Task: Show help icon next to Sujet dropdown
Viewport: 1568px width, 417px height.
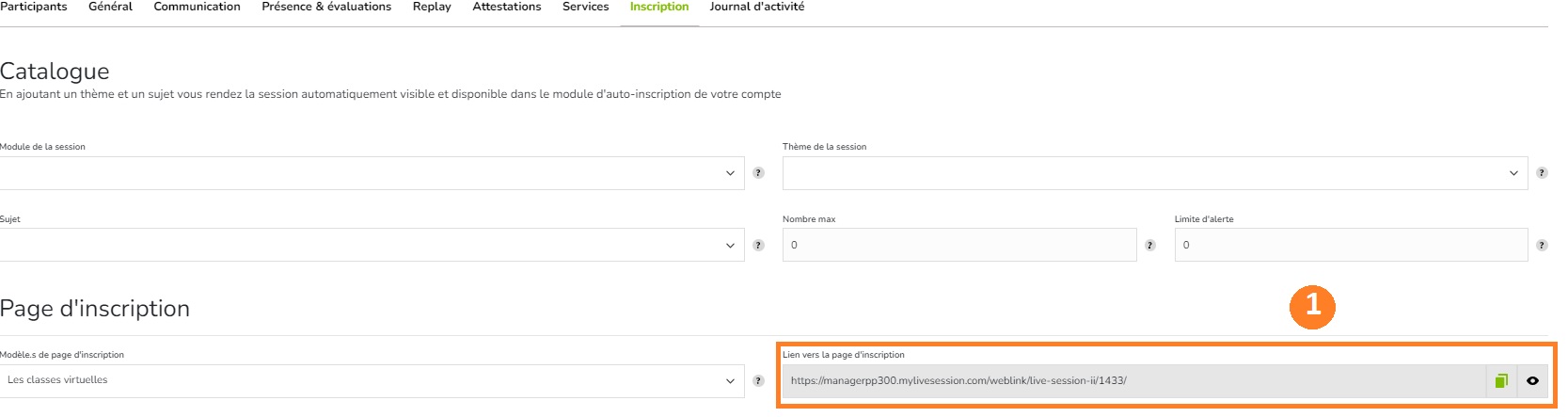Action: (758, 246)
